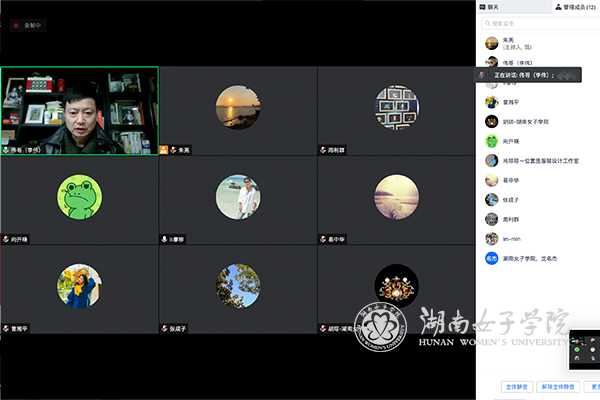The width and height of the screenshot is (600, 400).
Task: Click the magnifier icon in member search
Action: coord(488,23)
